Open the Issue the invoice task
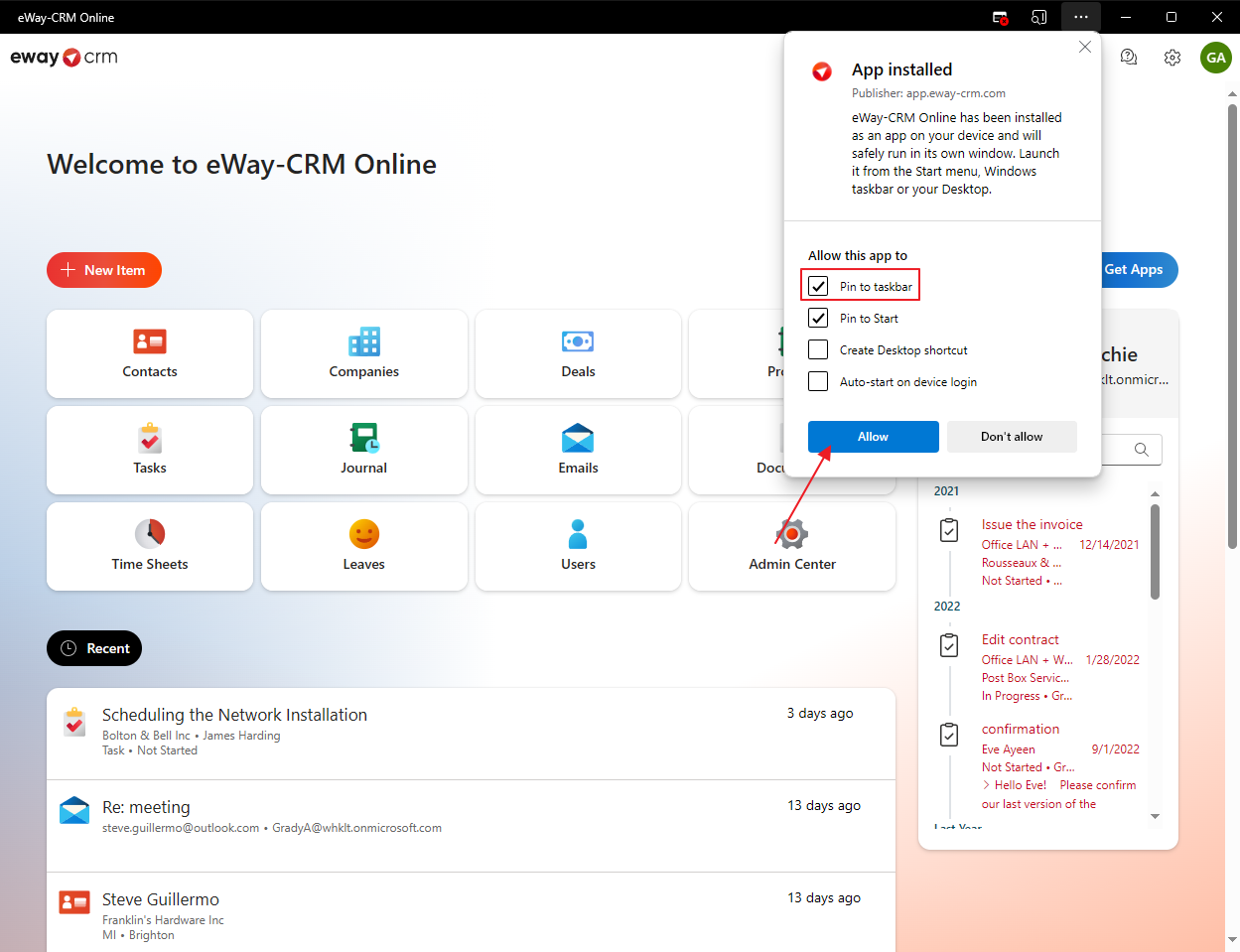 click(x=1033, y=524)
